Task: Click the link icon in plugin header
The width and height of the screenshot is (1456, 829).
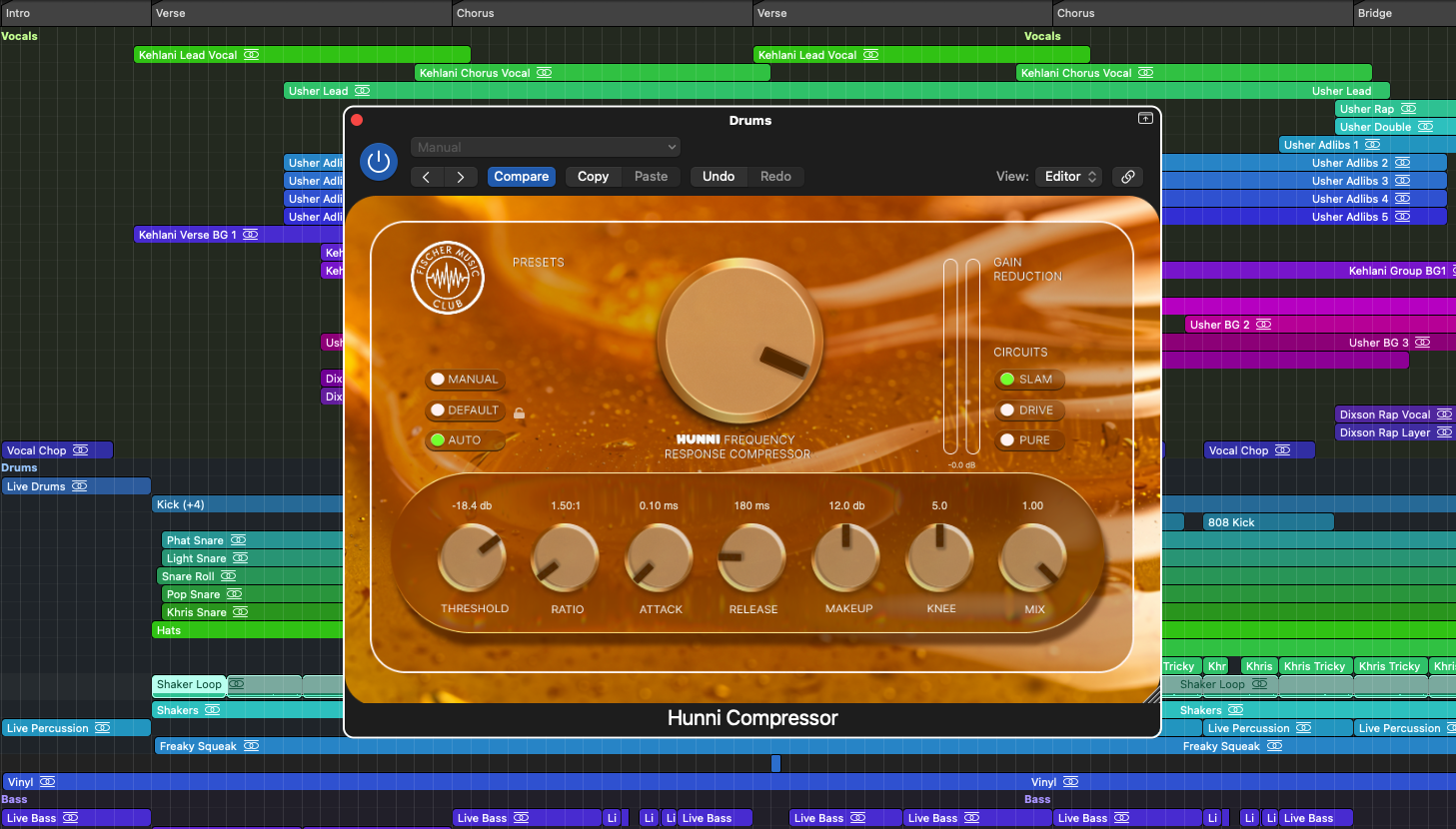Action: [1128, 177]
